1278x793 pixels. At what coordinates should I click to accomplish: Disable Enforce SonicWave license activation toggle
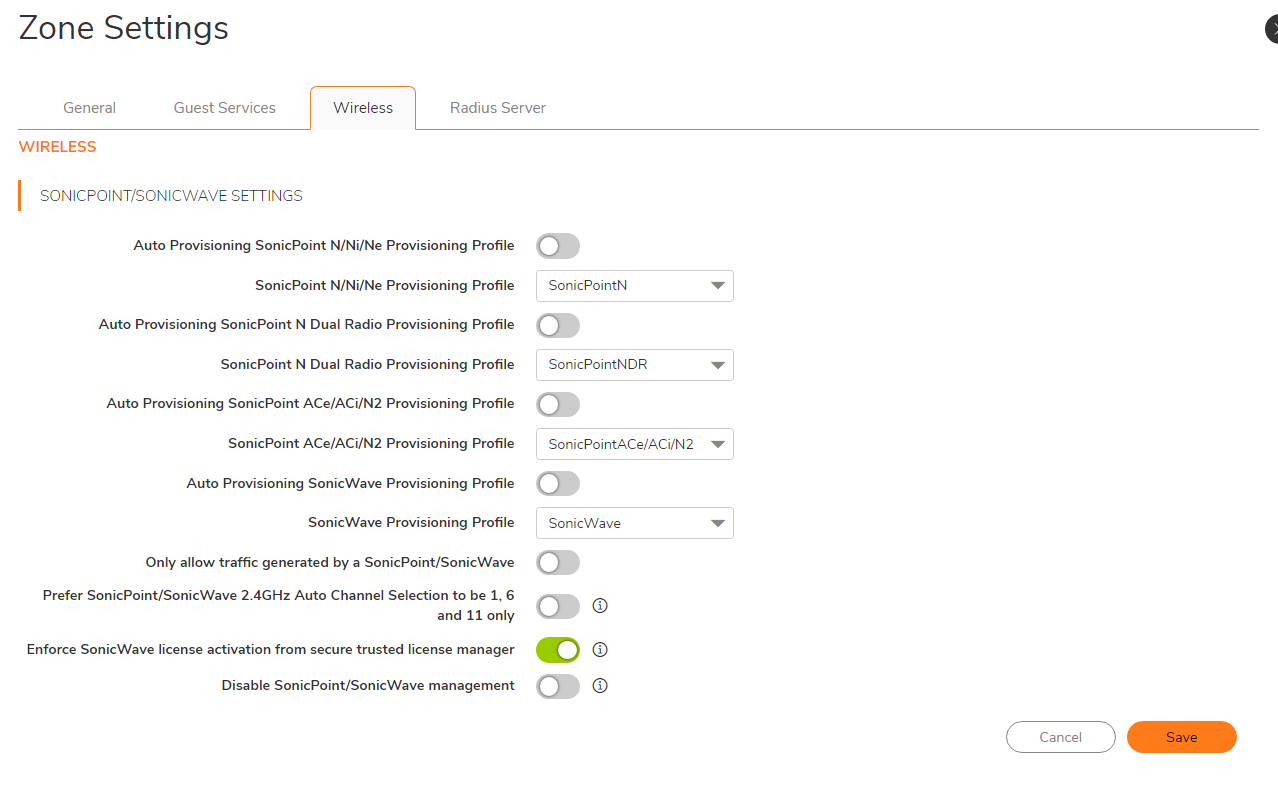[558, 650]
